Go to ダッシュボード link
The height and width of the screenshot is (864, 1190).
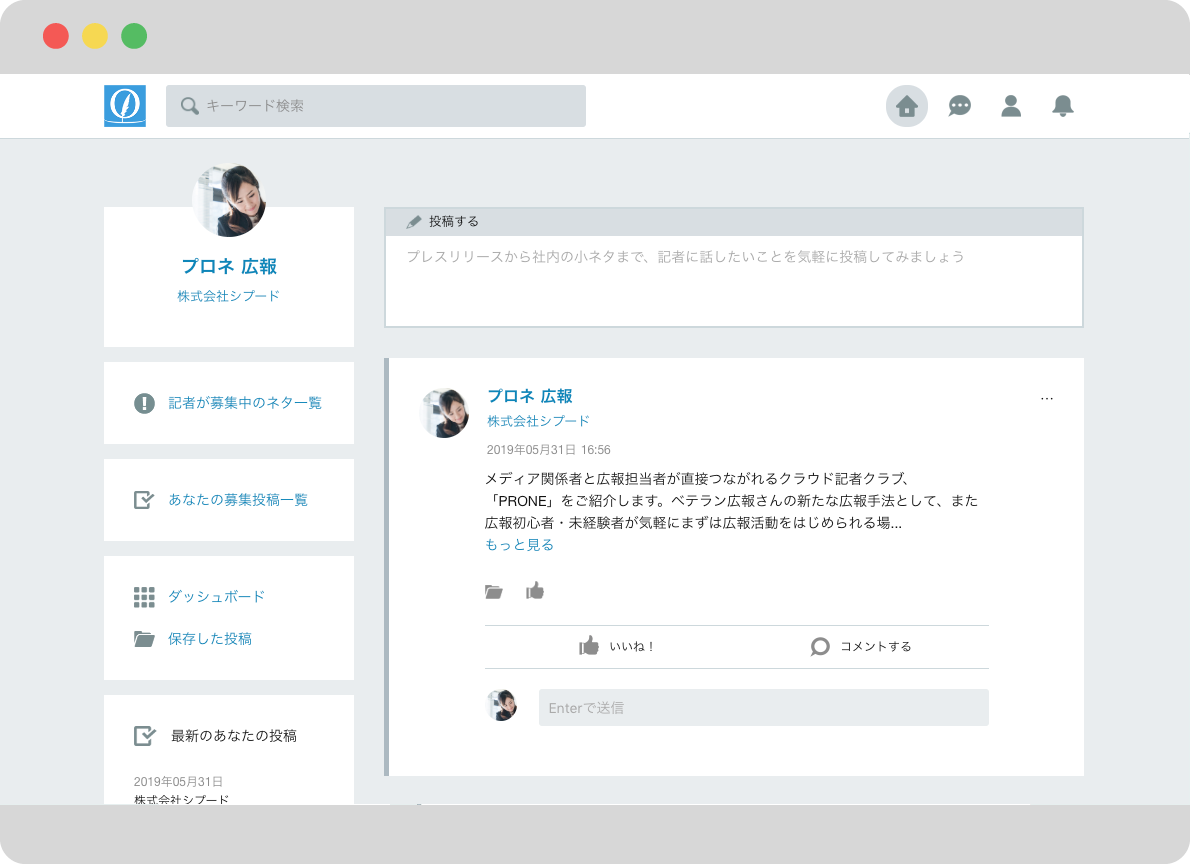[x=216, y=597]
